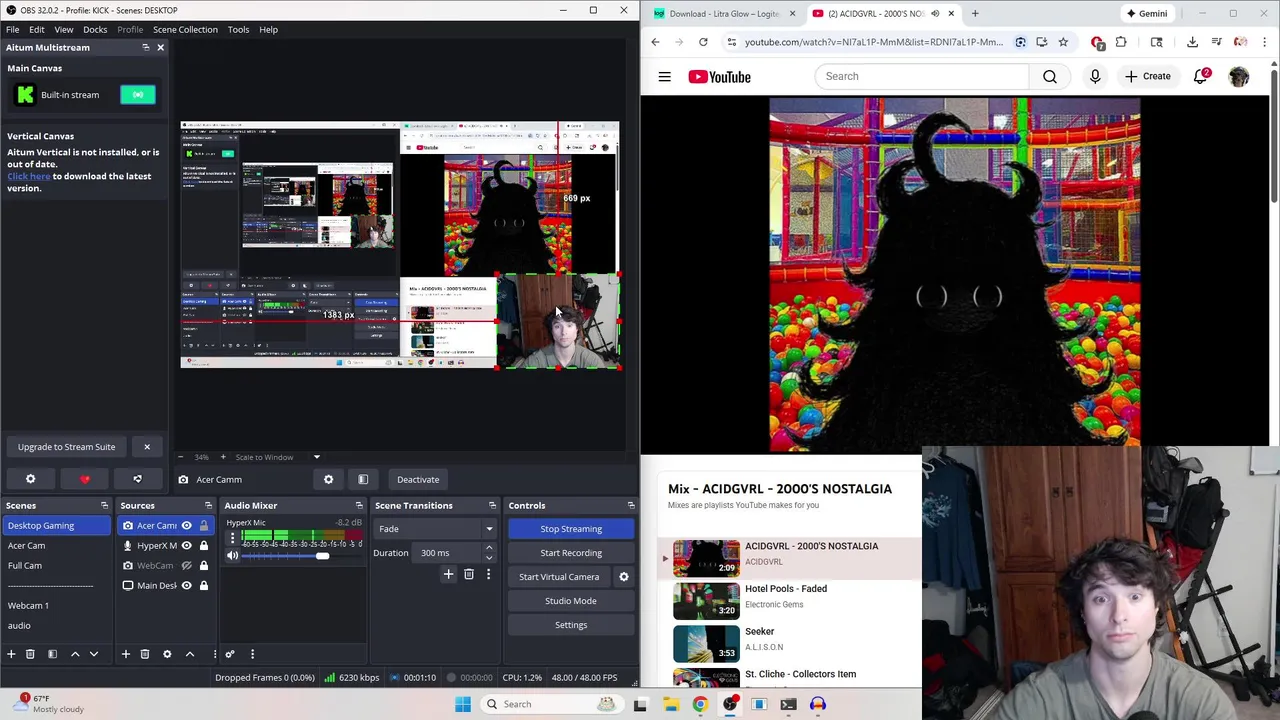The image size is (1280, 720).
Task: Open the View menu in OBS
Action: click(63, 29)
